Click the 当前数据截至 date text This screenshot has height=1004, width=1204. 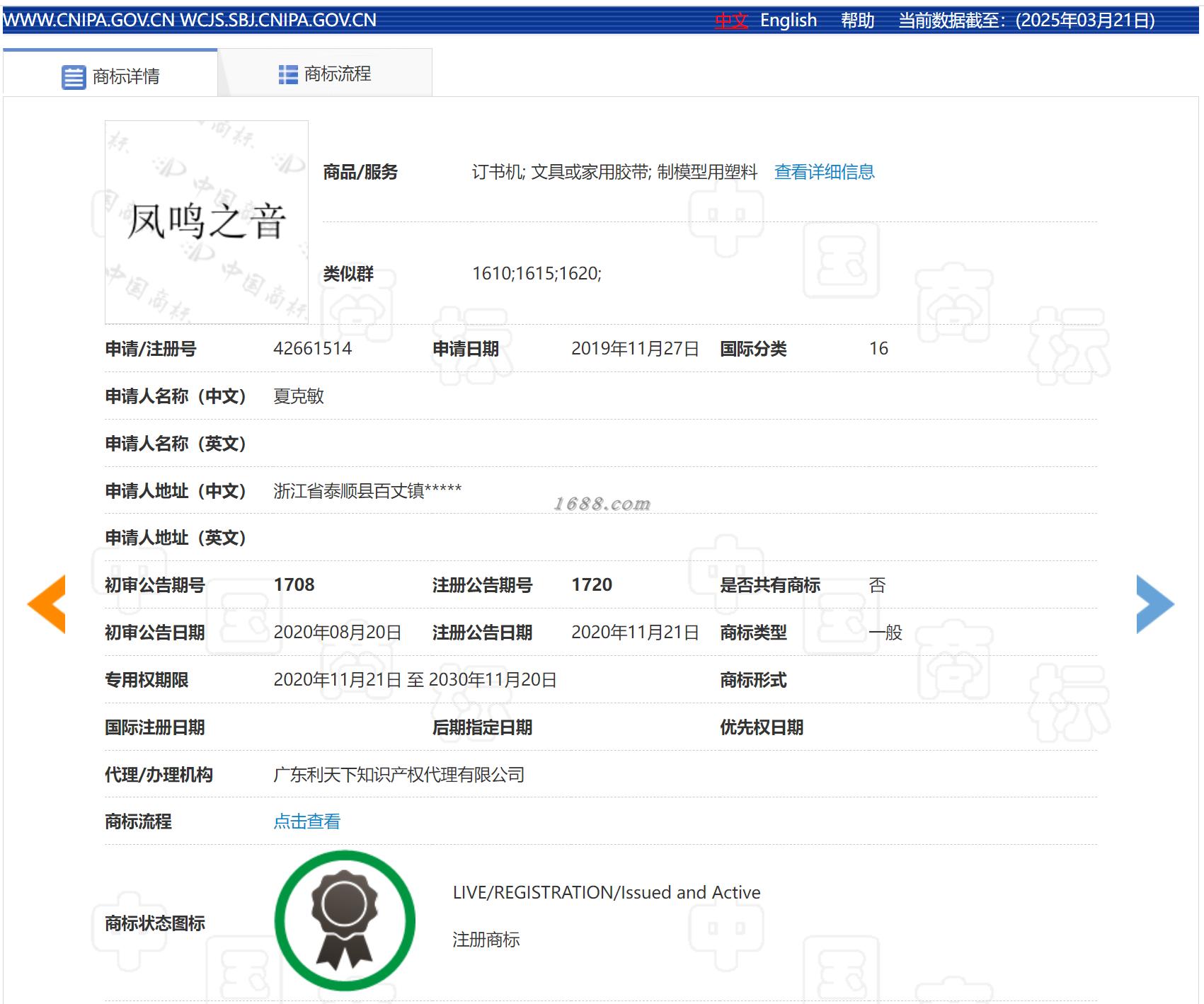(1027, 21)
